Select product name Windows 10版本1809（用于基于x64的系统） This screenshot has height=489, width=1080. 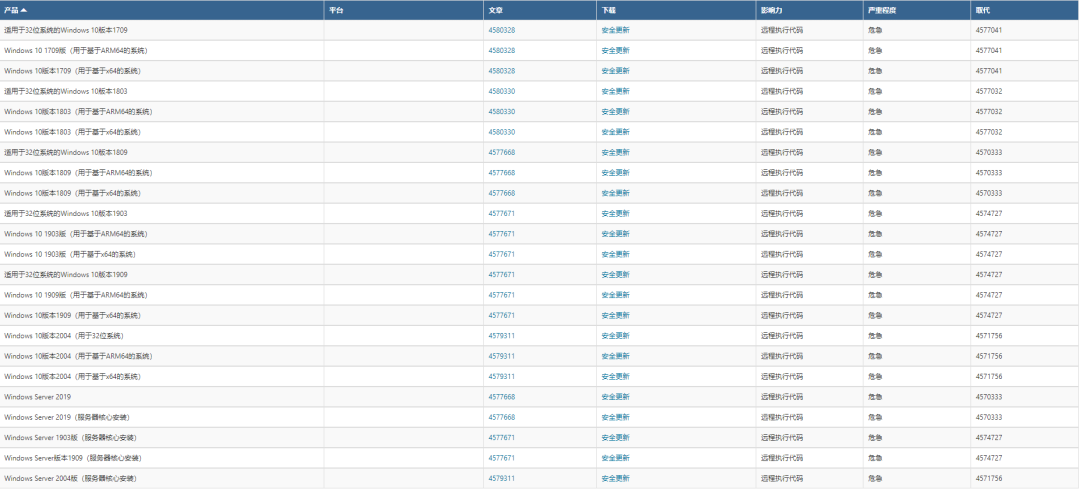click(72, 193)
